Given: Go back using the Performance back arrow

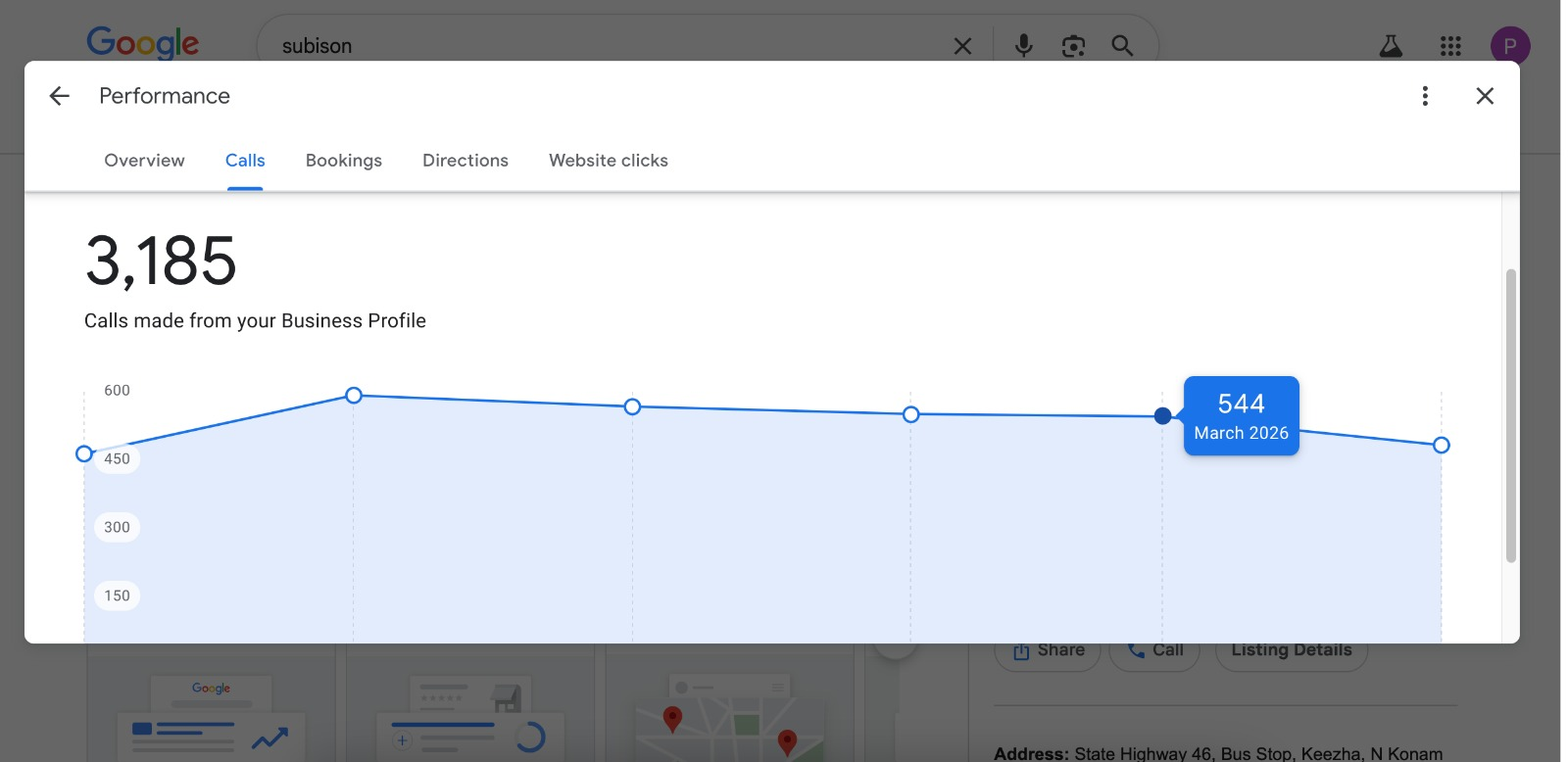Looking at the screenshot, I should 60,96.
